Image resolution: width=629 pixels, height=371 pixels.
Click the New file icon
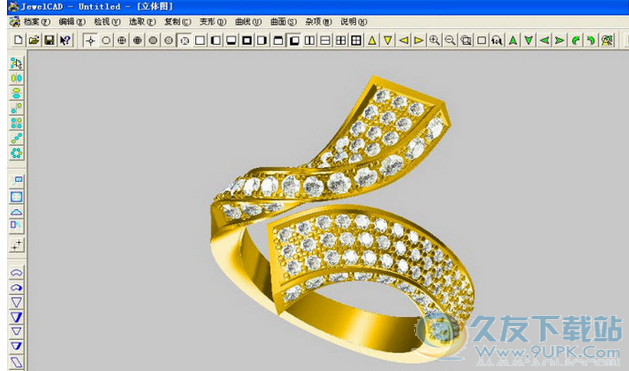click(18, 40)
